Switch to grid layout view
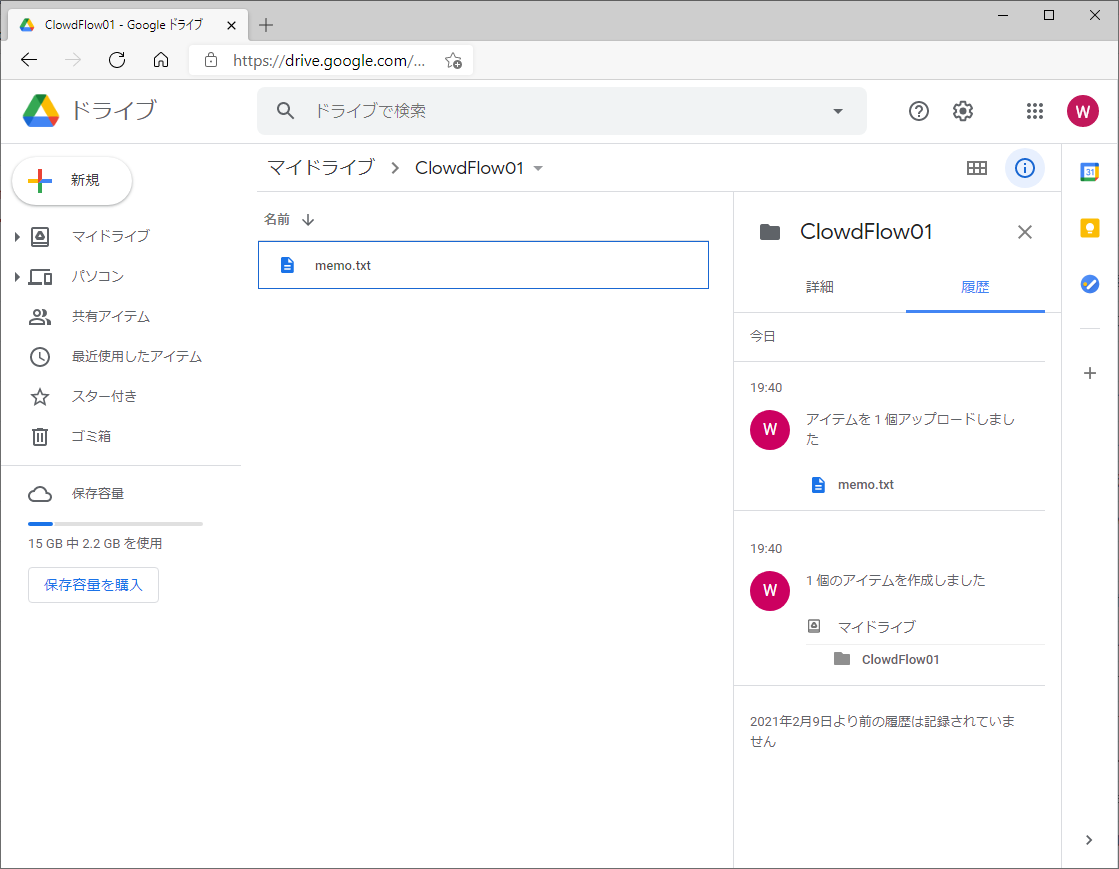Image resolution: width=1119 pixels, height=869 pixels. tap(977, 168)
